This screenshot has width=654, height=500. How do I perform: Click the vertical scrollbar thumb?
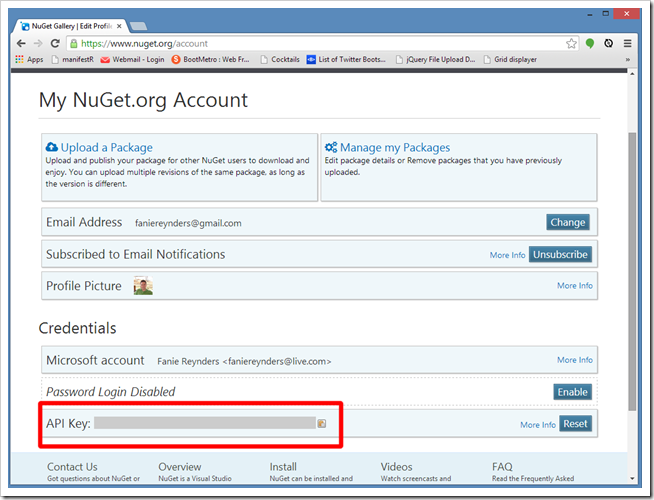pos(632,271)
